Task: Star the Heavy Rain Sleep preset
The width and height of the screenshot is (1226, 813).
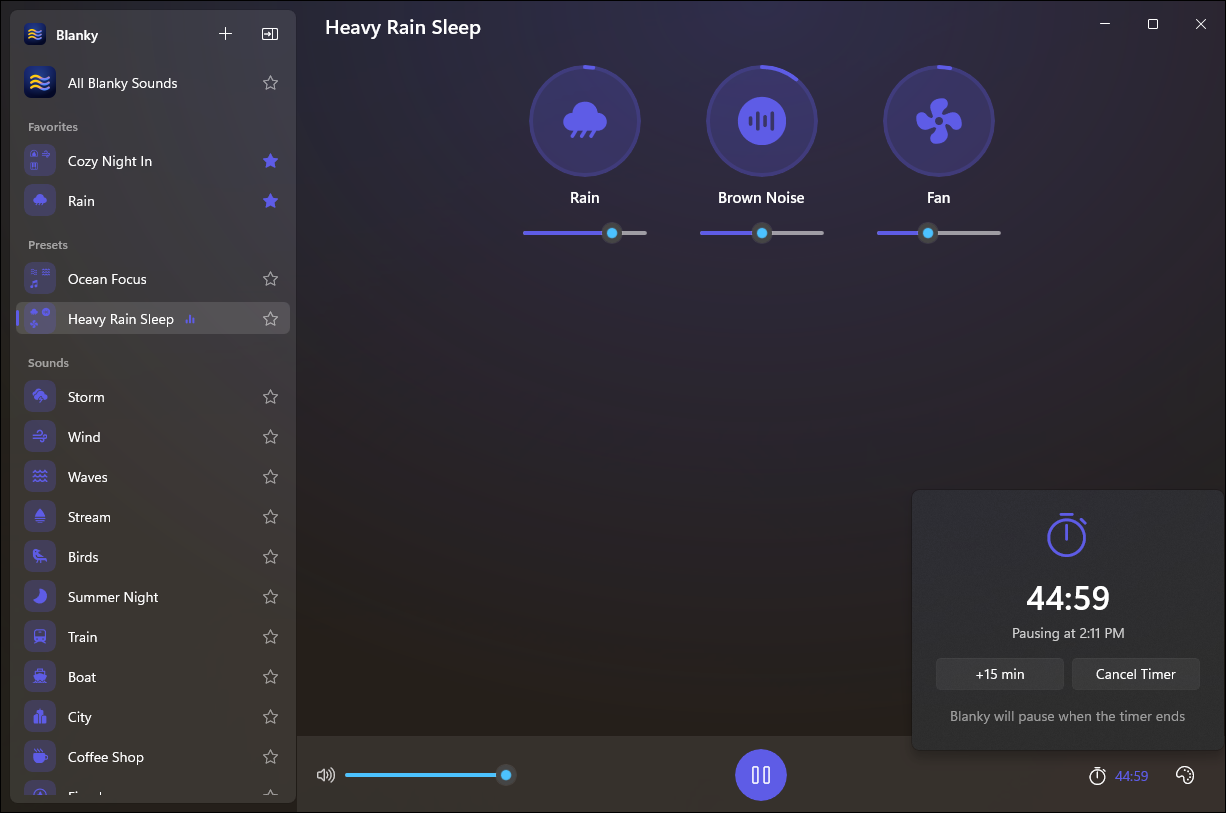Action: [270, 319]
